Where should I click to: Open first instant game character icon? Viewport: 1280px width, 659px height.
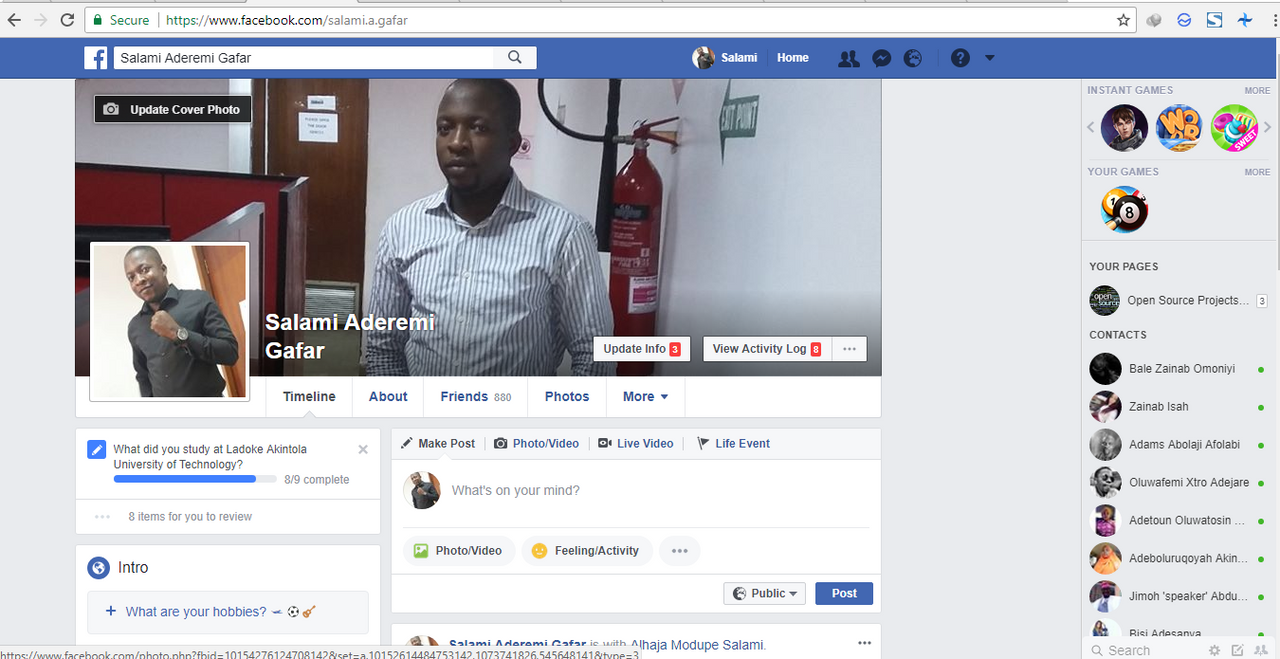[x=1124, y=128]
